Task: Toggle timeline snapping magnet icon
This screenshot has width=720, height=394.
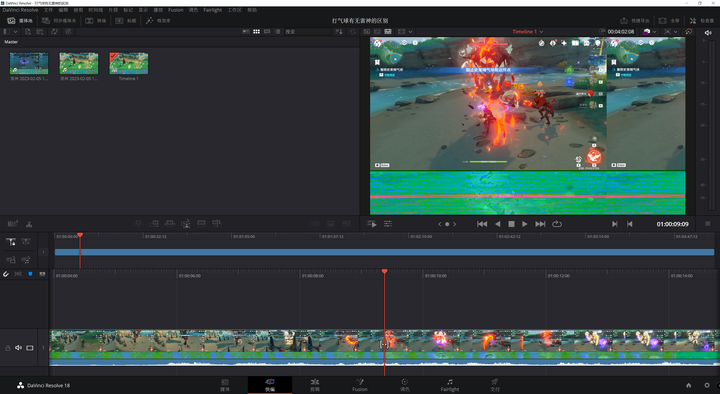Action: tap(6, 274)
